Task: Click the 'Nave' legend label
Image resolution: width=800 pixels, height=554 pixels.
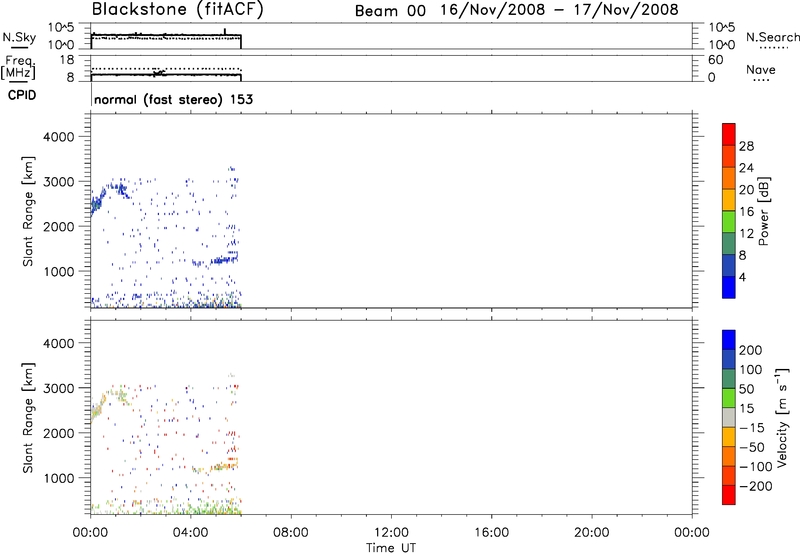Action: click(x=761, y=70)
